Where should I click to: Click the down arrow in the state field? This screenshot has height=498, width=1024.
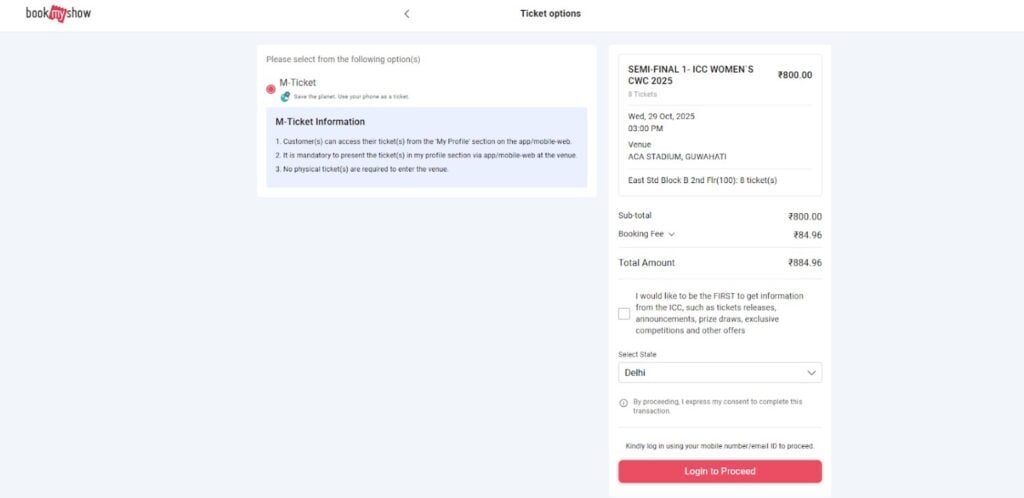(x=811, y=373)
